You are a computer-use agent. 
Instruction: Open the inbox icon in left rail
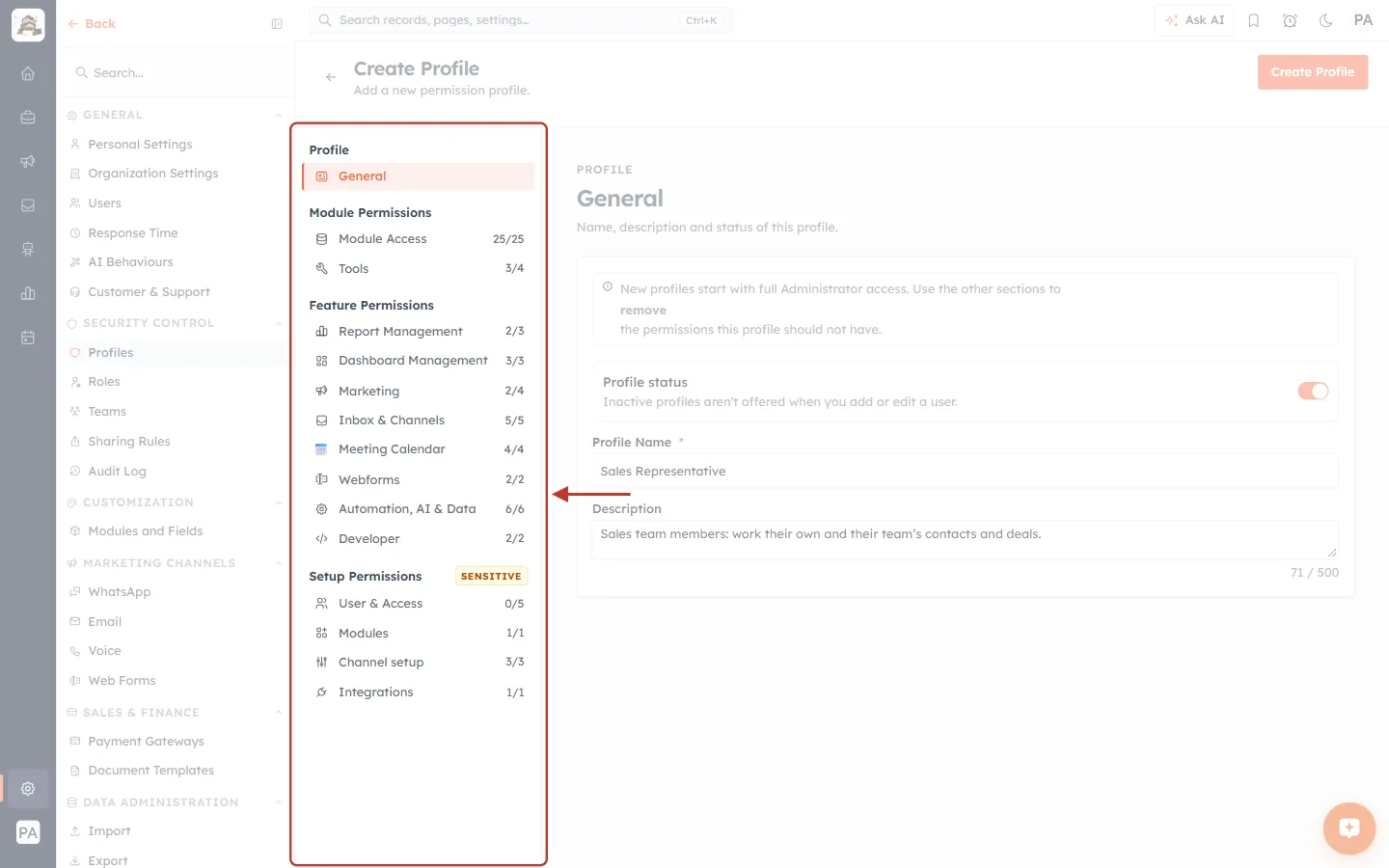click(28, 205)
